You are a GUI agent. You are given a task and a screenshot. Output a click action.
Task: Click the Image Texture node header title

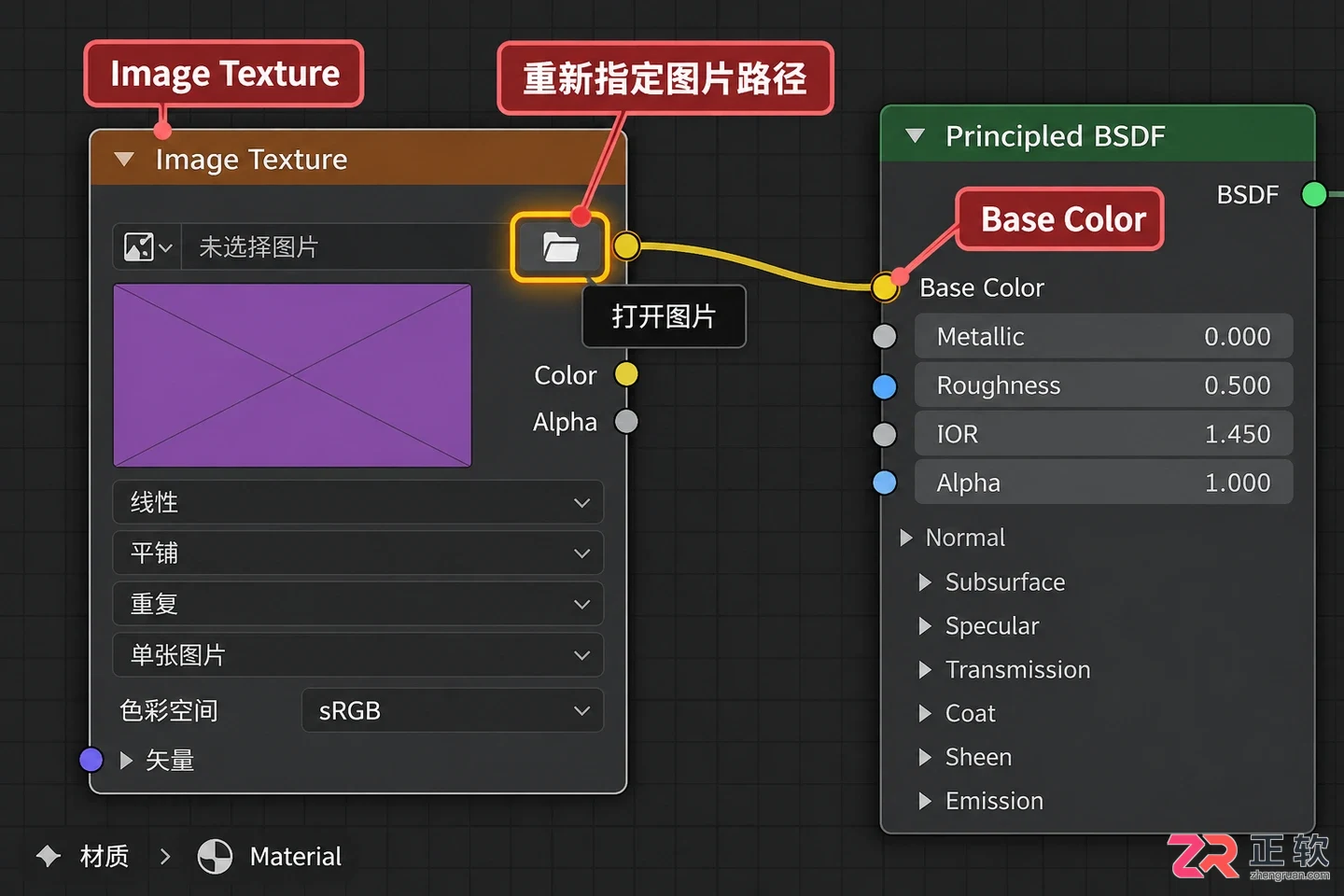(x=251, y=160)
